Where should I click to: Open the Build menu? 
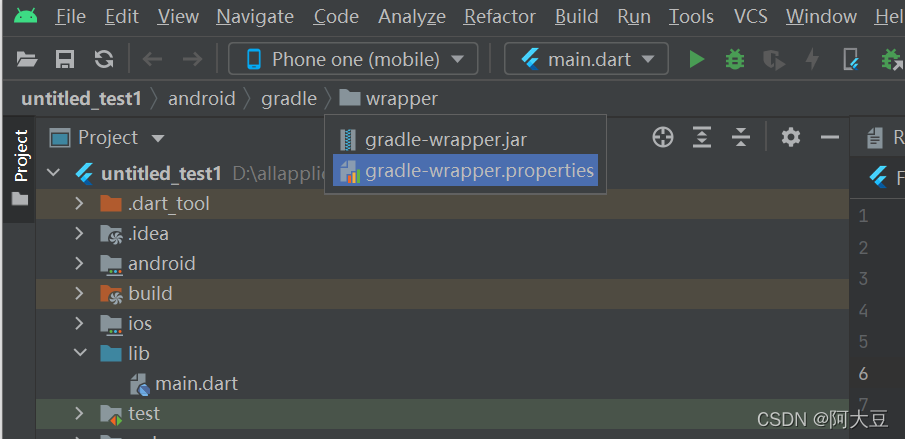tap(577, 17)
